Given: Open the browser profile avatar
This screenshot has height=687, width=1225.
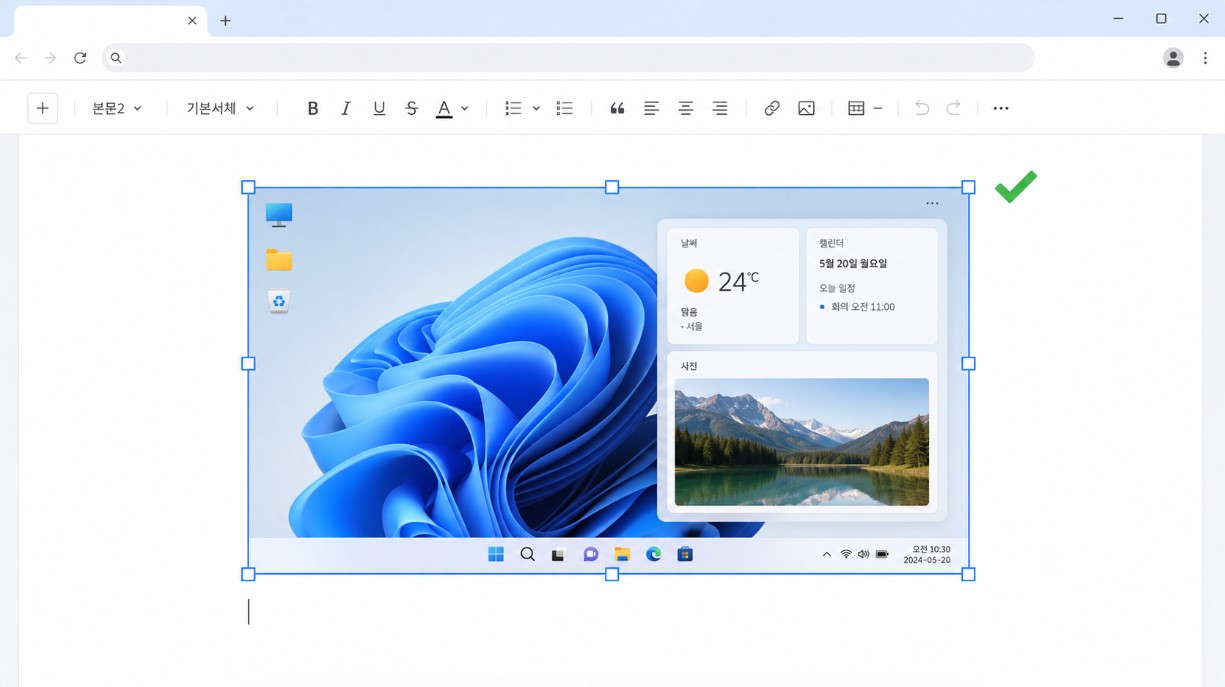Looking at the screenshot, I should [1173, 58].
